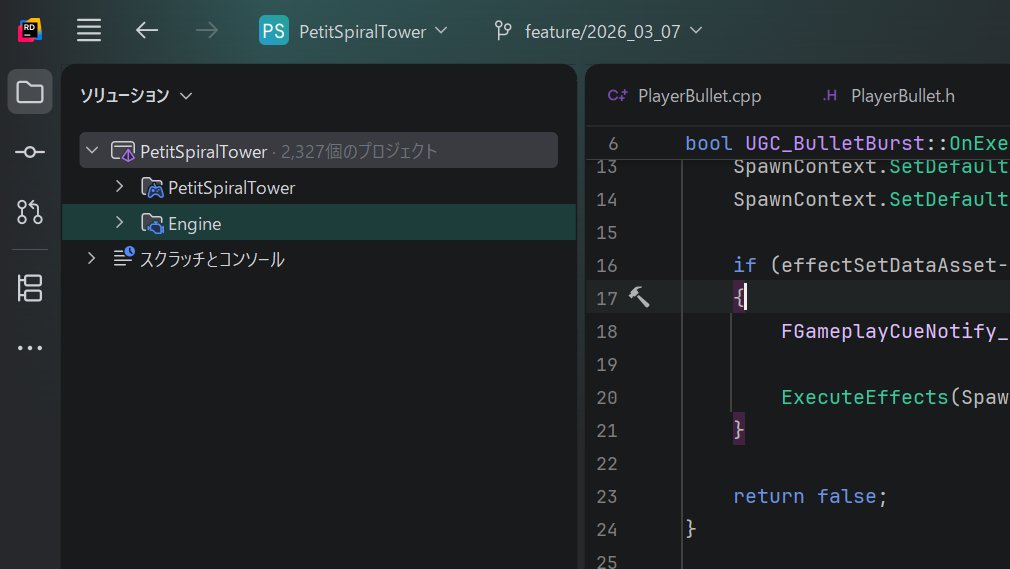Open the main hamburger menu
Viewport: 1010px width, 569px height.
89,30
